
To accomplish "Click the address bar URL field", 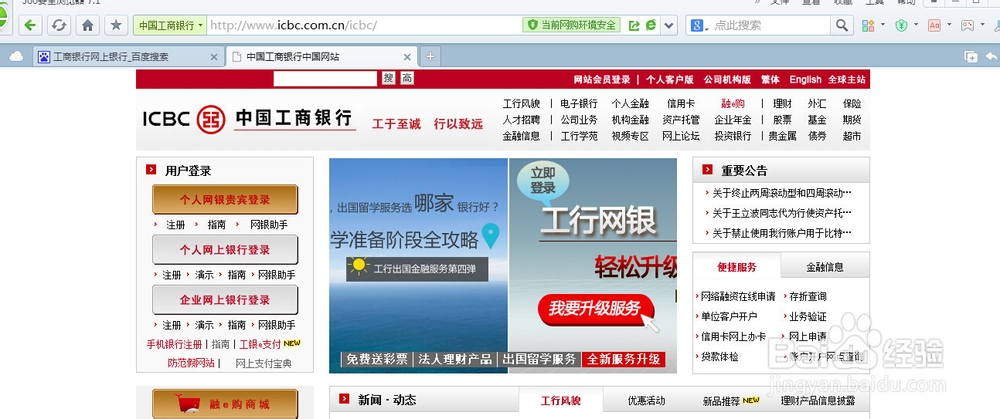I will tap(364, 26).
